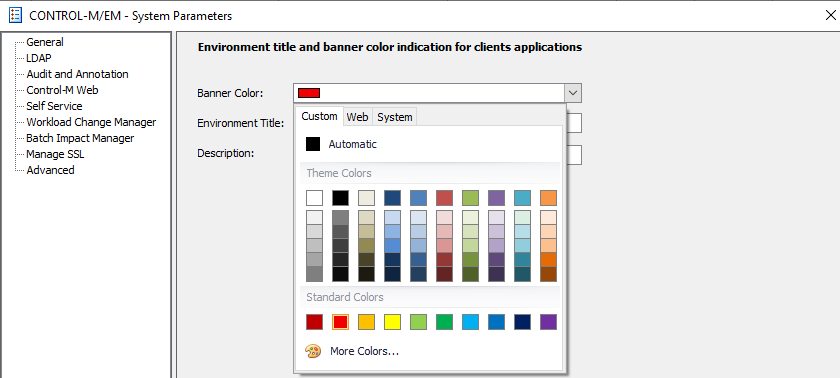This screenshot has height=378, width=840.
Task: Select Workload Change Manager node
Action: pos(91,122)
